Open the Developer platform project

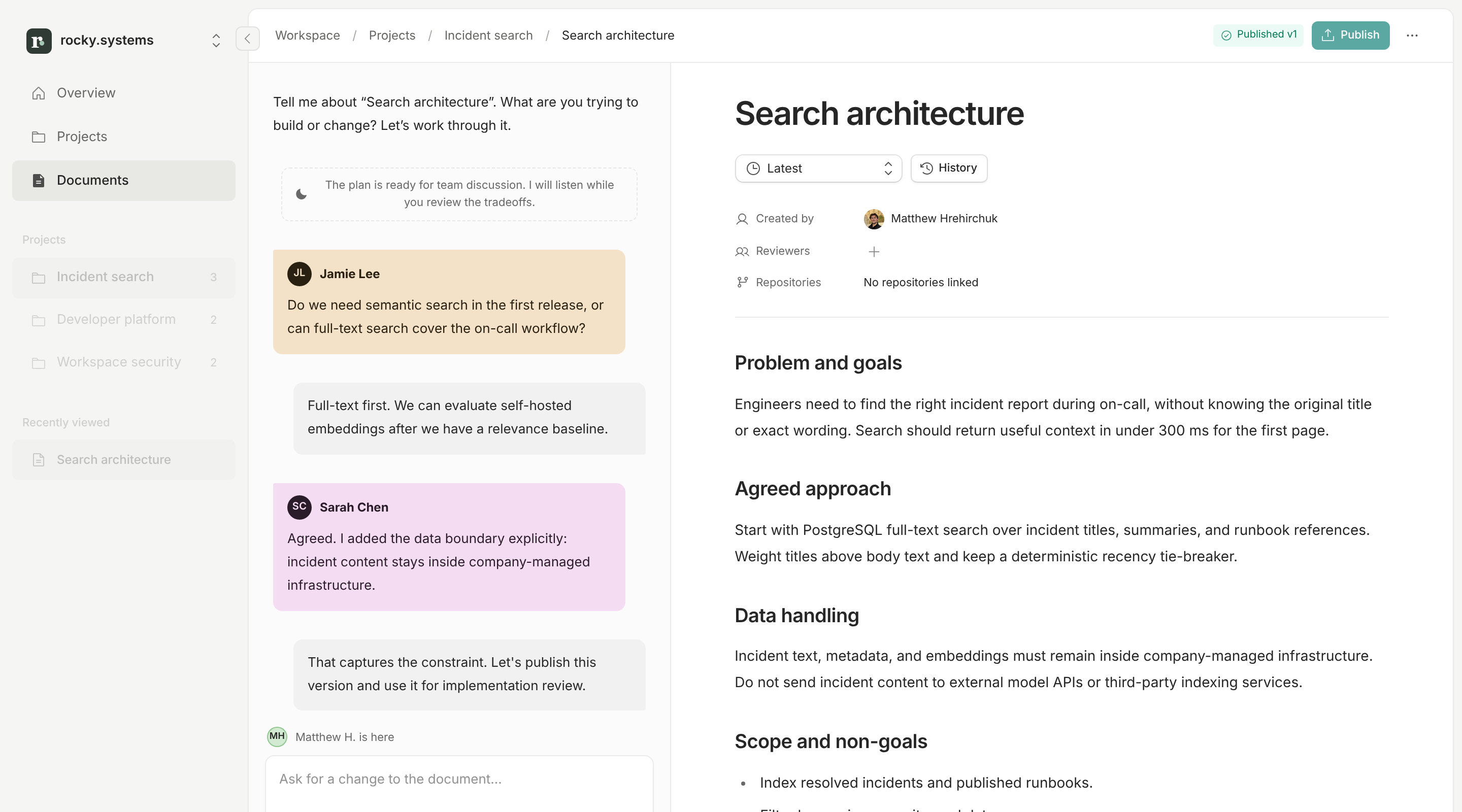click(124, 320)
